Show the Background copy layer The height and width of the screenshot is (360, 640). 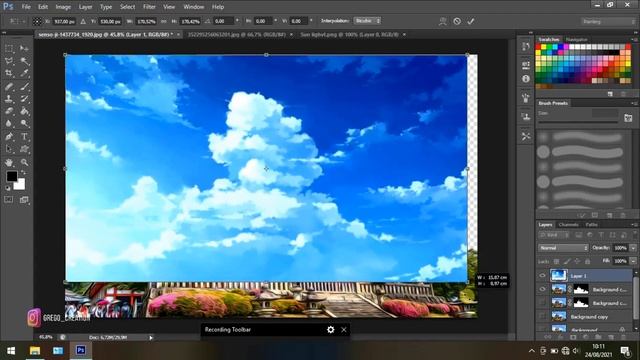(x=542, y=316)
